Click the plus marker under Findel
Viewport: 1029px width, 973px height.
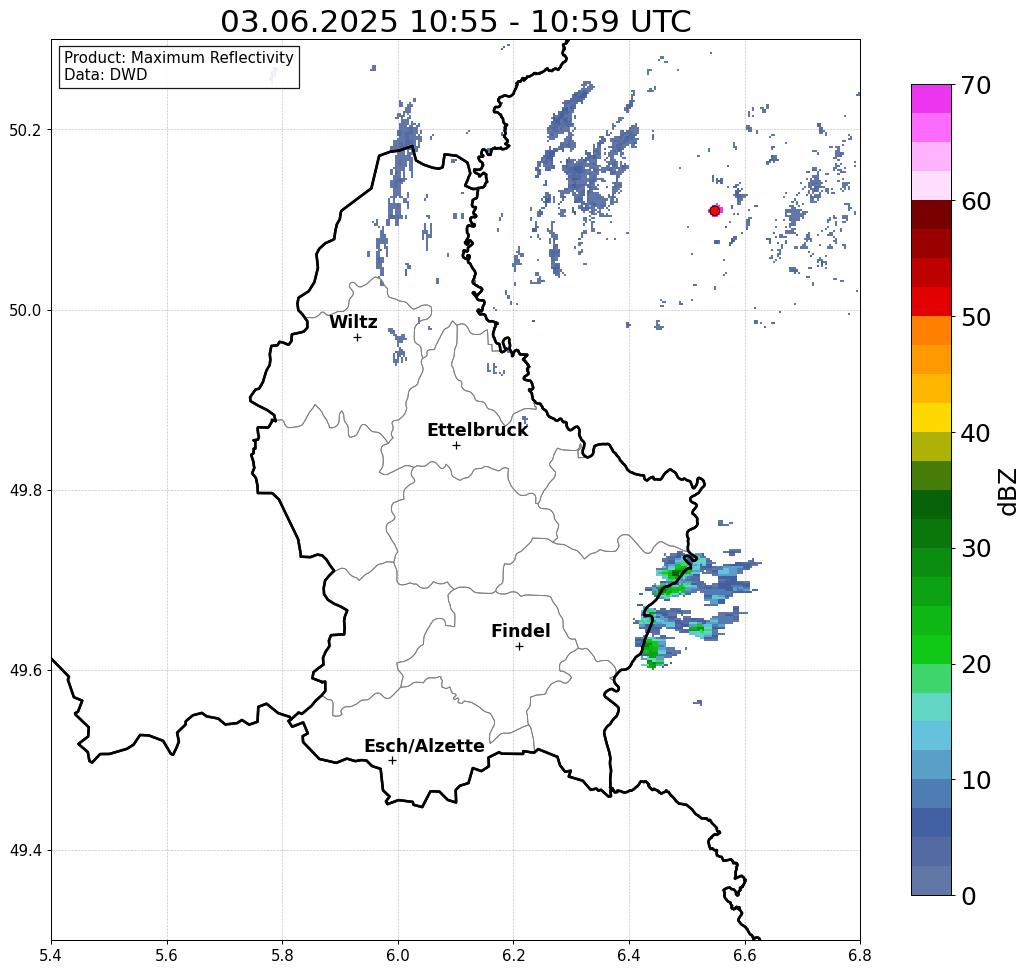tap(519, 646)
